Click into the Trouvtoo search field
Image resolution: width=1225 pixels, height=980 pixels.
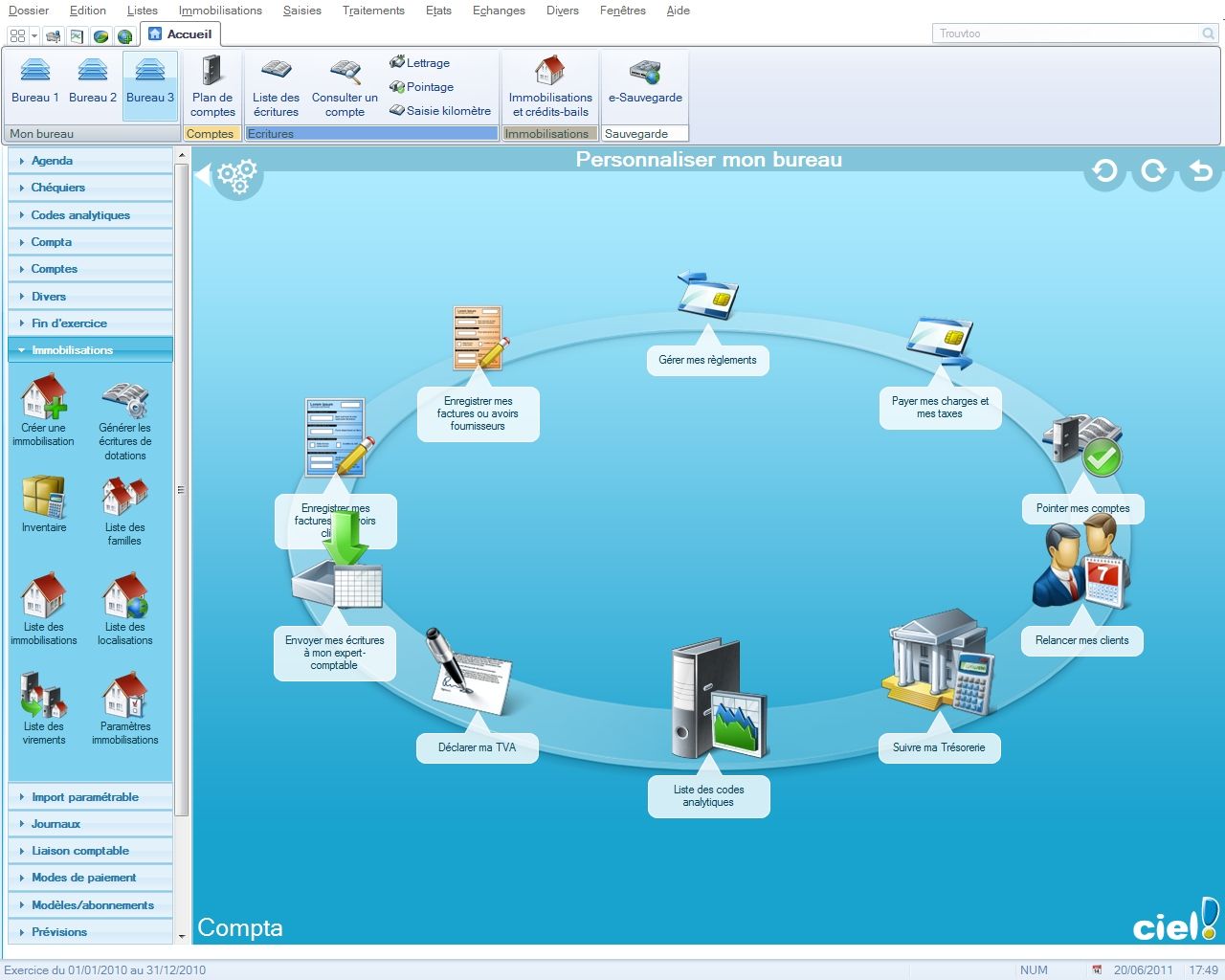pyautogui.click(x=1065, y=33)
